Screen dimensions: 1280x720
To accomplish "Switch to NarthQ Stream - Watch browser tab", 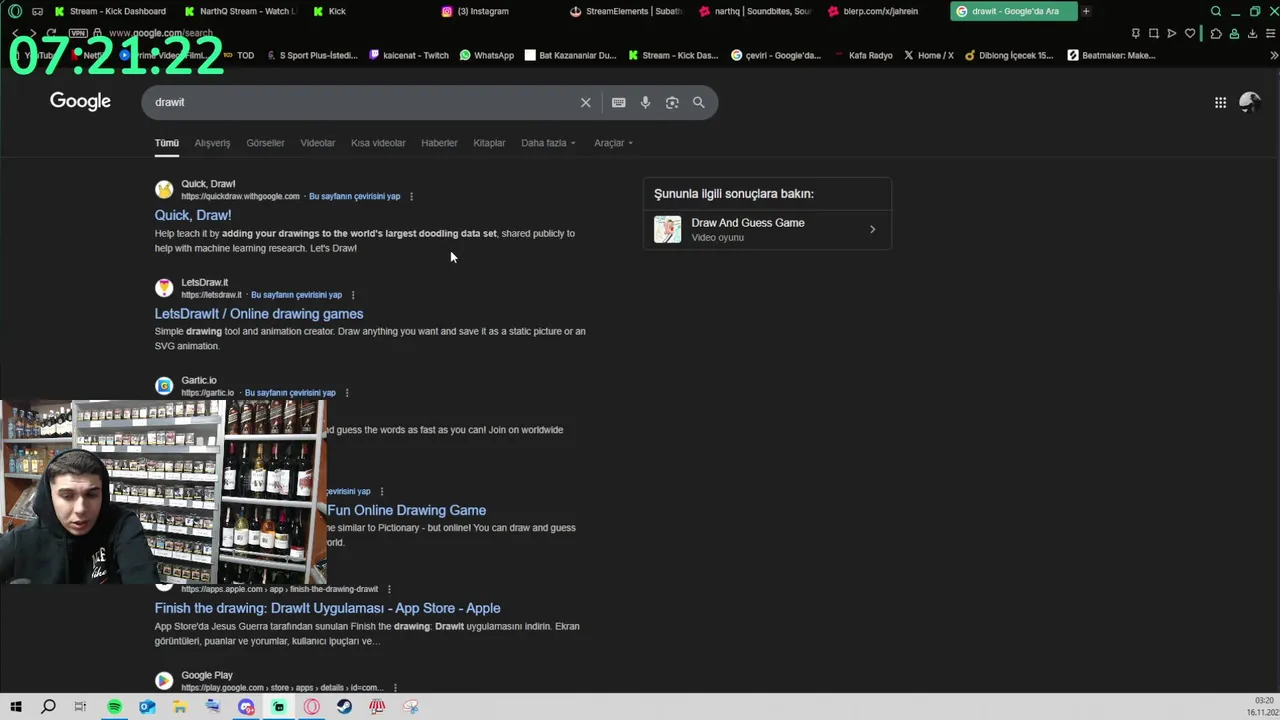I will tap(242, 11).
